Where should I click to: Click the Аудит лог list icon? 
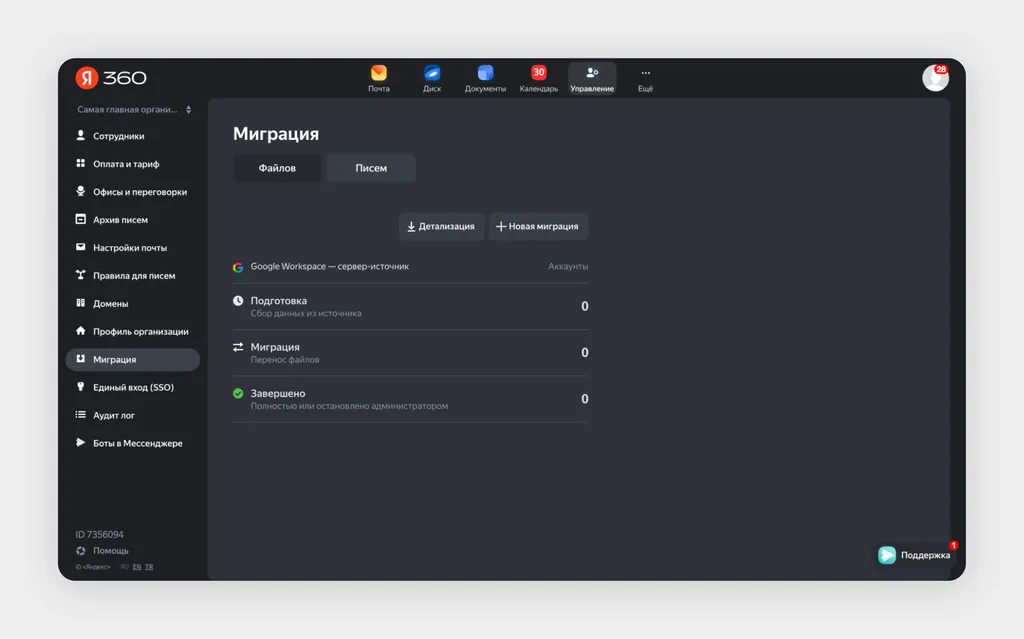(80, 414)
